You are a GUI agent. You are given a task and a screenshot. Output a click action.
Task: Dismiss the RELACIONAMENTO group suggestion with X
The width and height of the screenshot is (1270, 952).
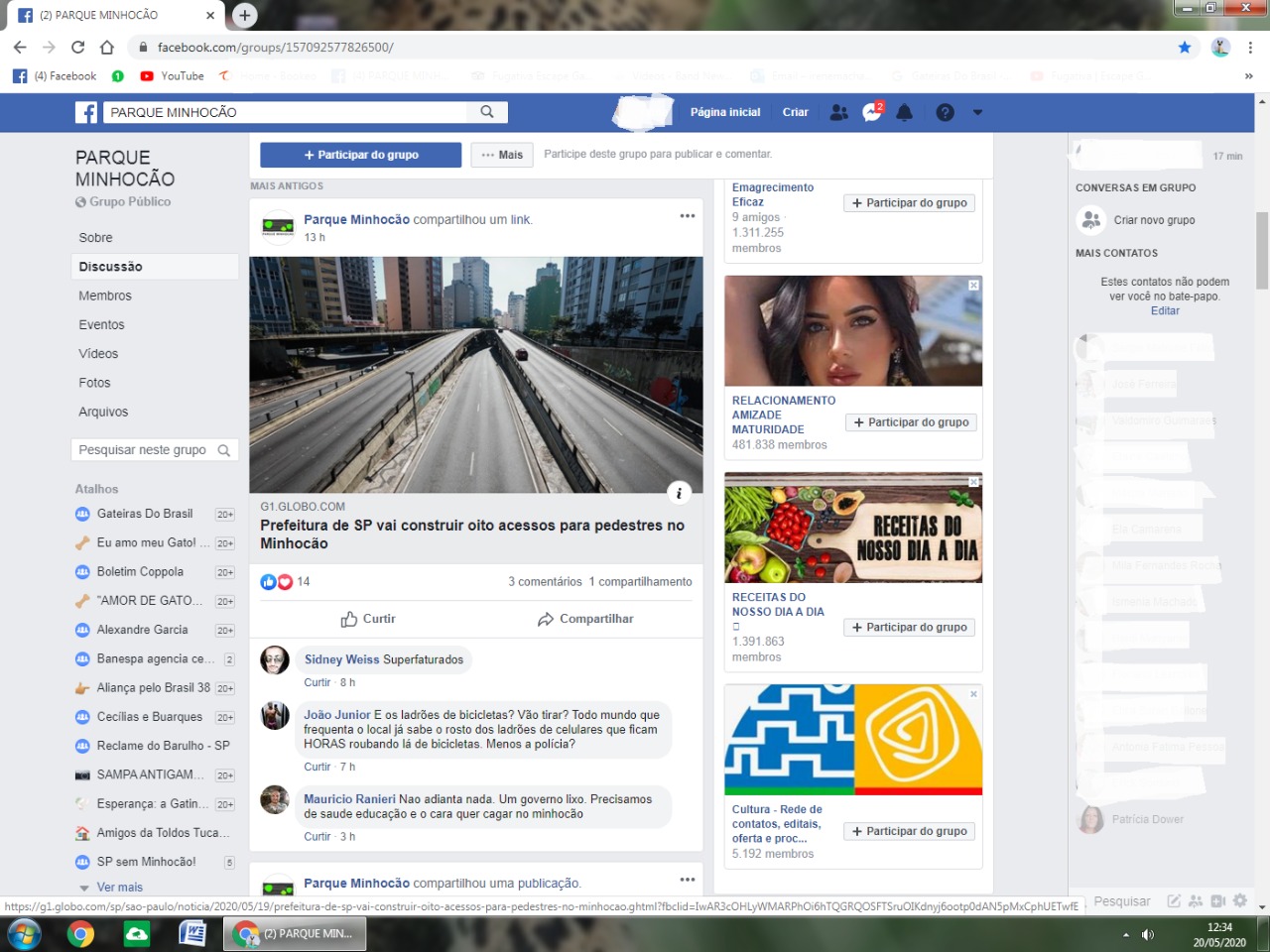coord(973,285)
